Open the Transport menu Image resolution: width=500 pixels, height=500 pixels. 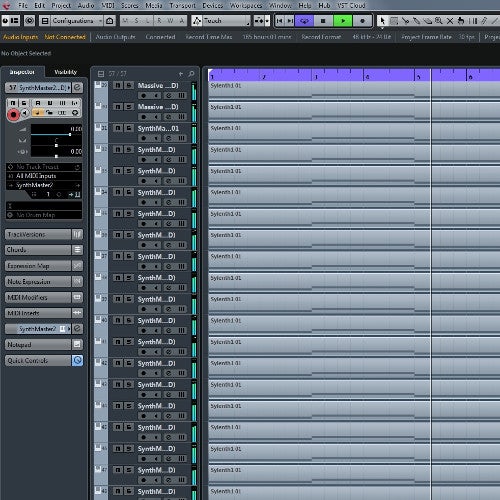pos(182,5)
